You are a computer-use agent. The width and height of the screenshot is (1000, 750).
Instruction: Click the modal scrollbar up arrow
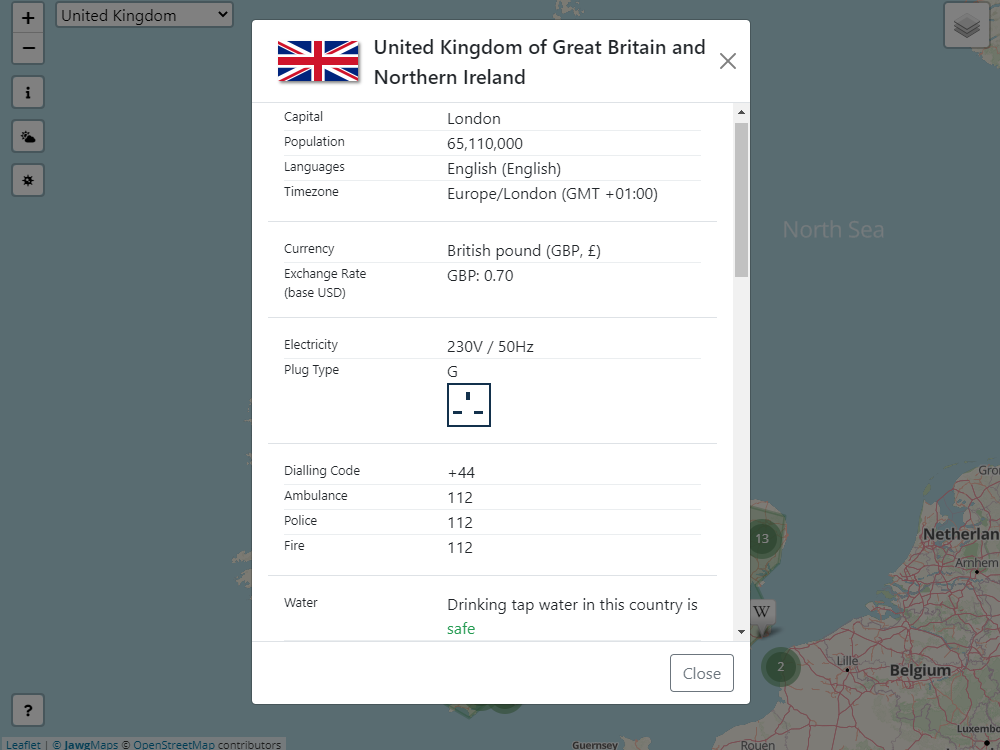click(x=741, y=112)
